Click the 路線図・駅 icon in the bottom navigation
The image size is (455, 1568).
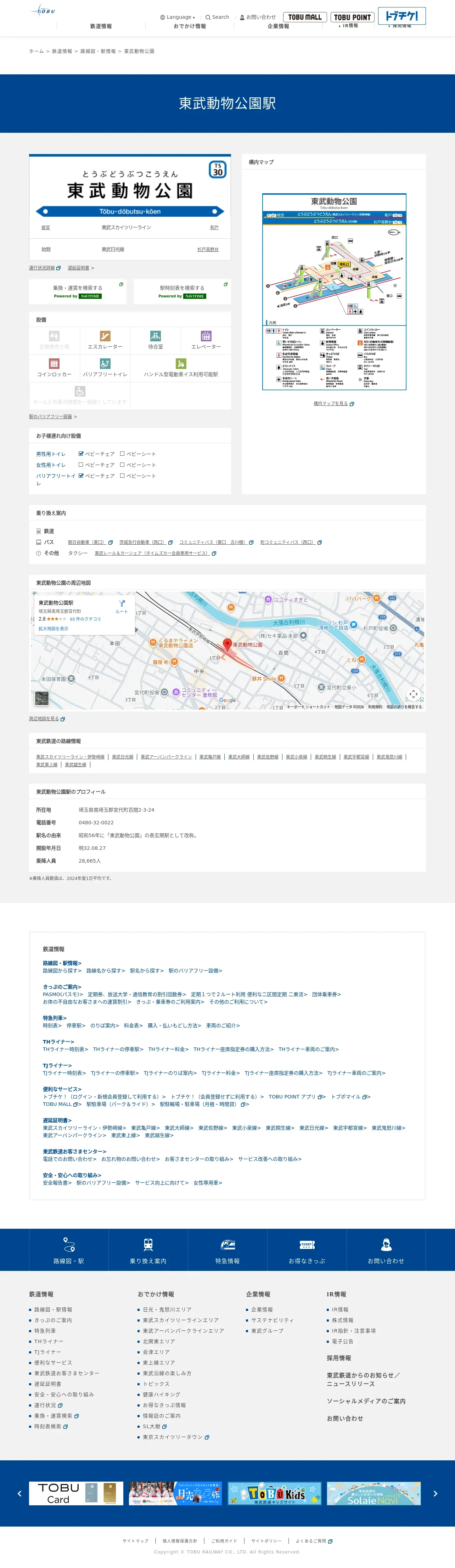tap(69, 1245)
